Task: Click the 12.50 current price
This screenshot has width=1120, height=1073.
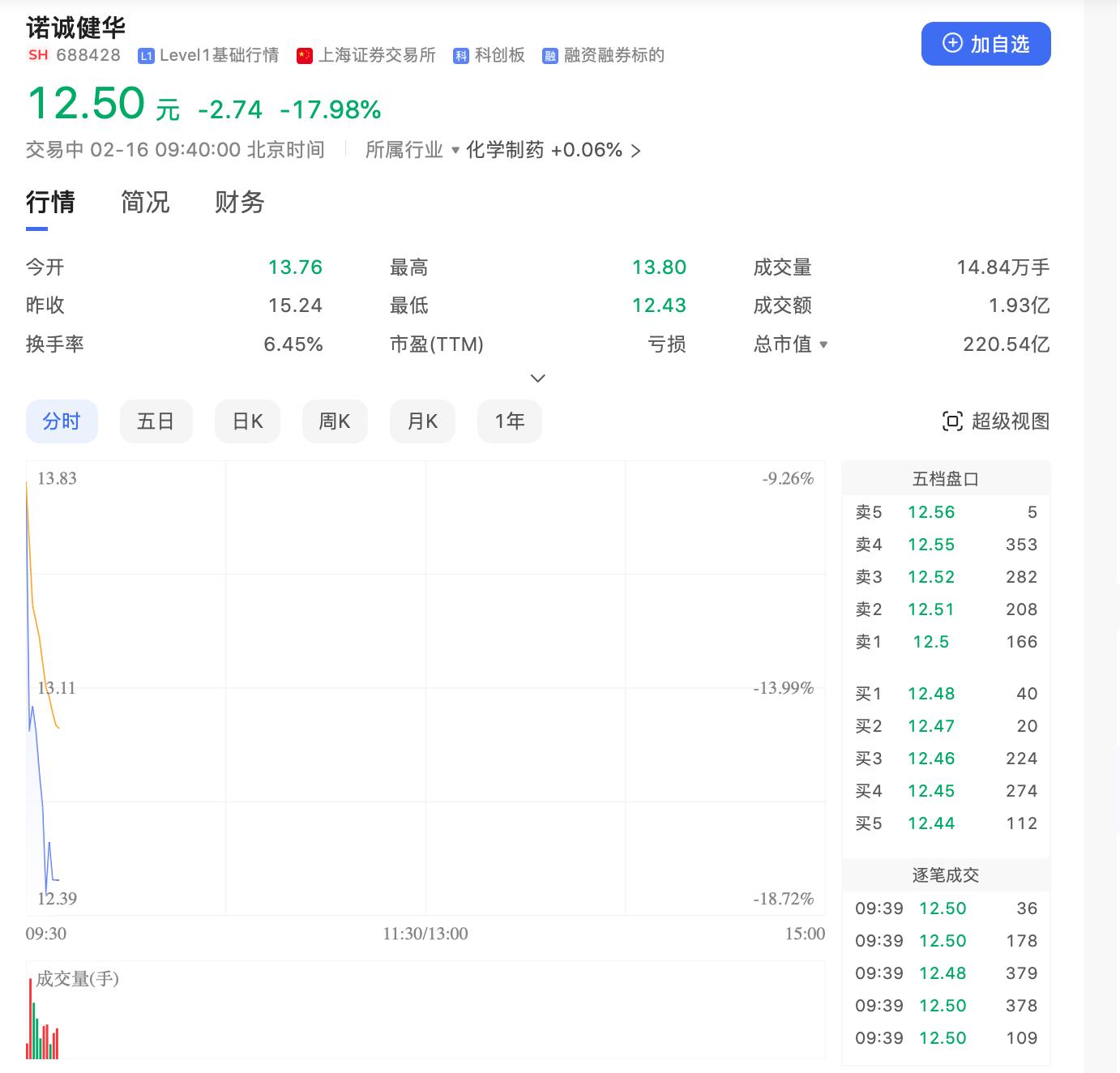Action: tap(86, 104)
